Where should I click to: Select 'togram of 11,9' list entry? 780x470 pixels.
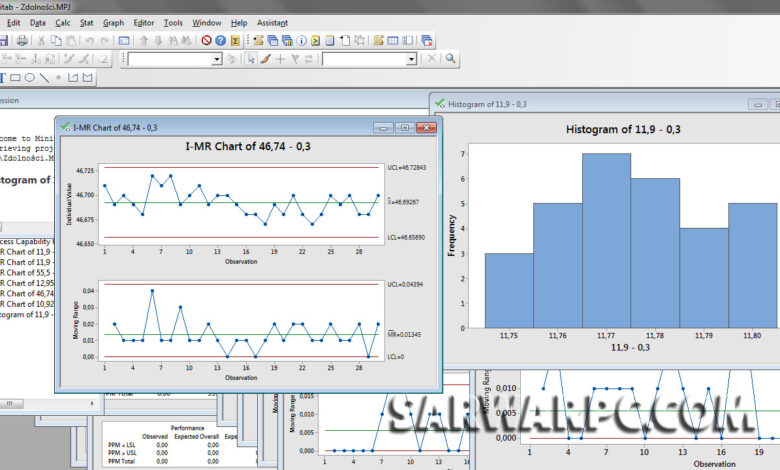click(26, 315)
